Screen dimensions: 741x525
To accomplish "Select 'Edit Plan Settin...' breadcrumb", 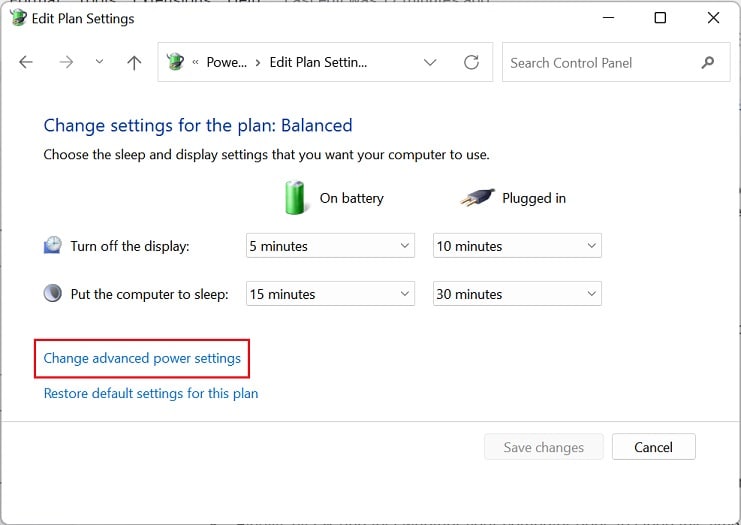I will [318, 62].
